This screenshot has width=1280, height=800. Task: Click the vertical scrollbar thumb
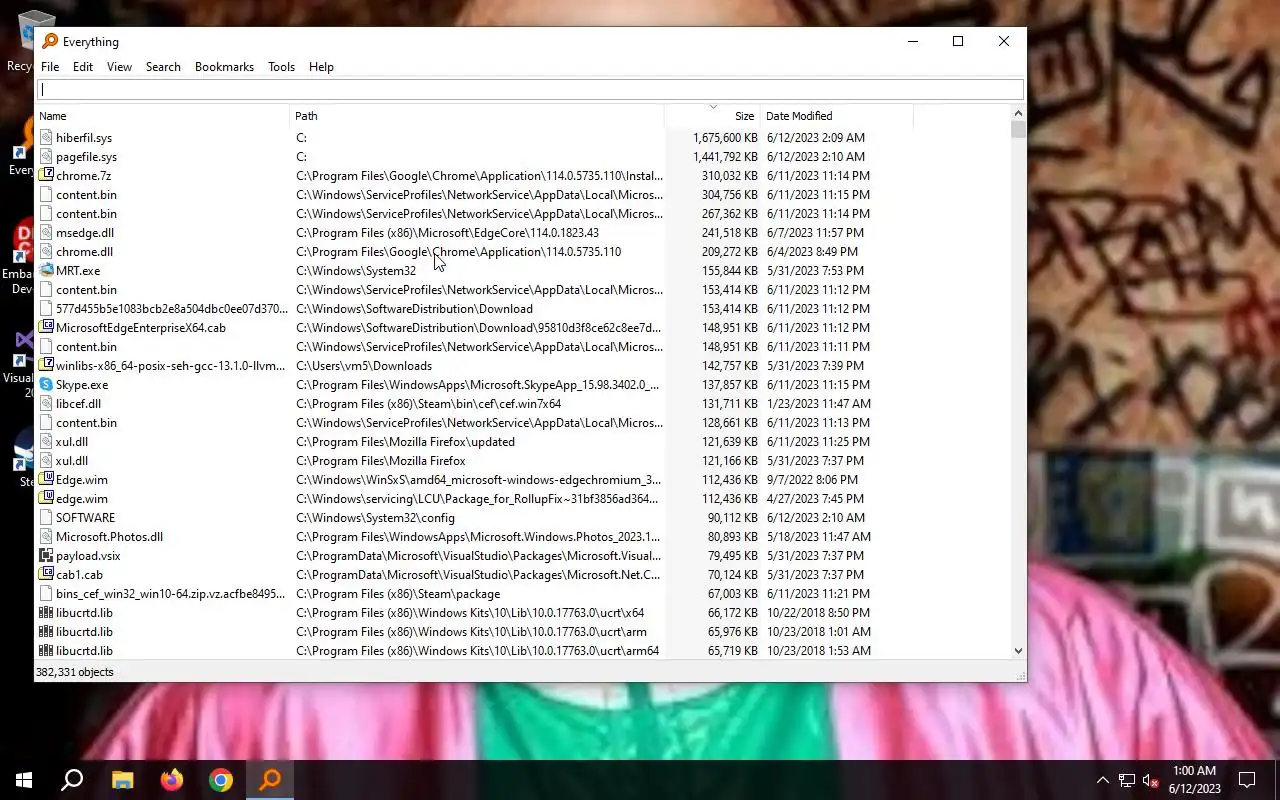click(x=1018, y=129)
